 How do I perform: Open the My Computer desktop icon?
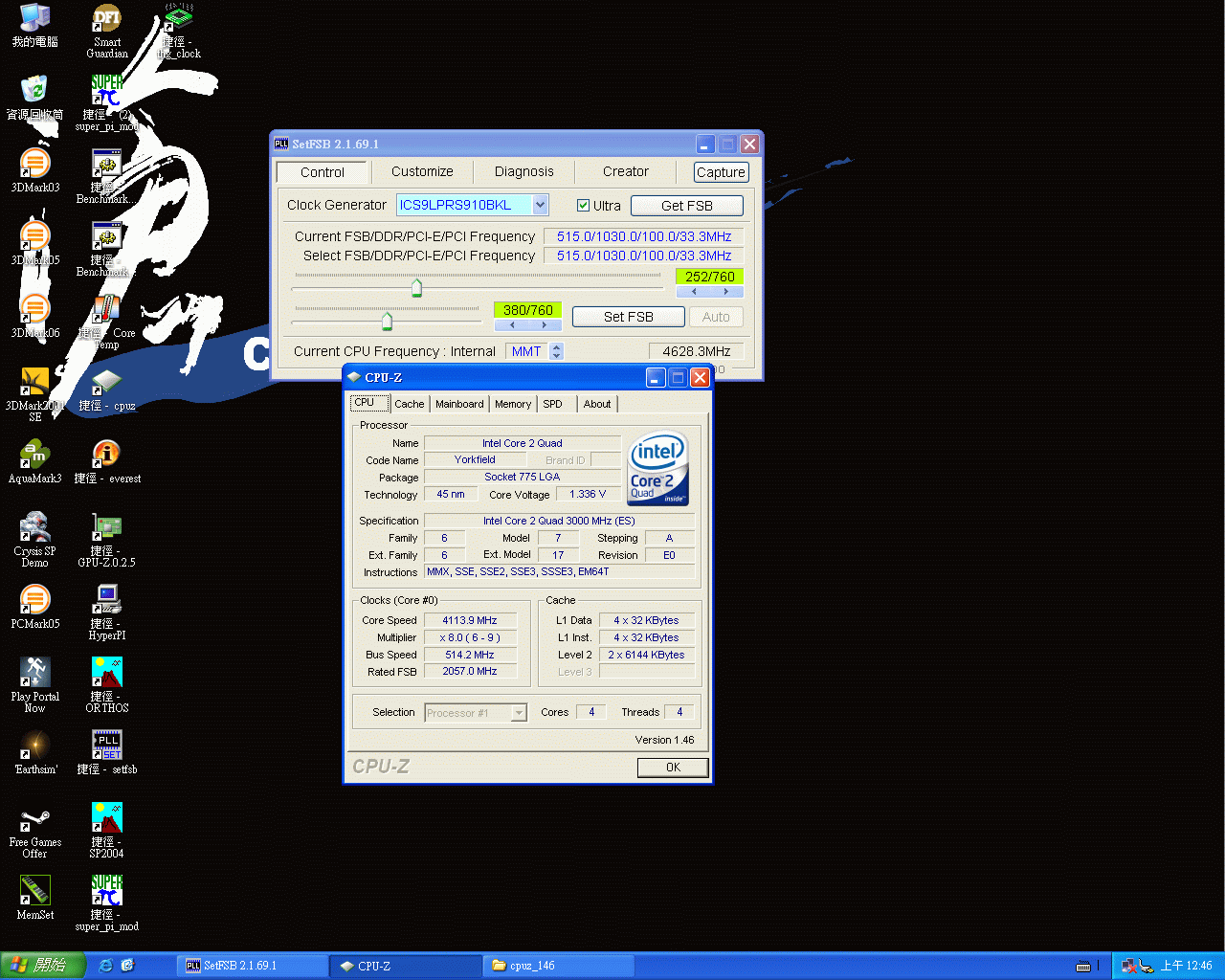pos(35,26)
